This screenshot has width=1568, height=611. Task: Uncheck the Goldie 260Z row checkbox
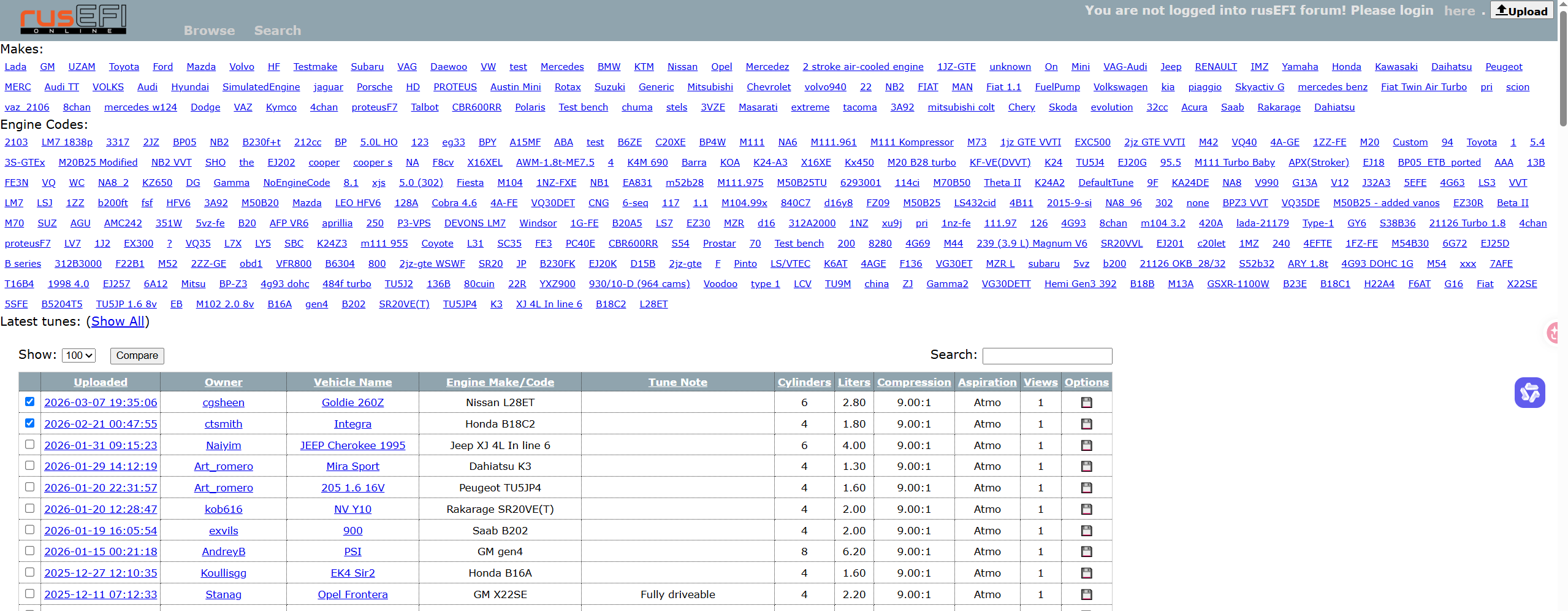(x=29, y=402)
